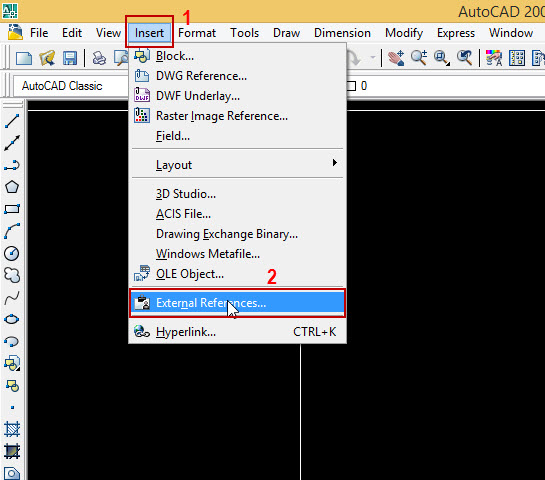Open the Dimension menu
Image resolution: width=545 pixels, height=480 pixels.
coord(342,33)
